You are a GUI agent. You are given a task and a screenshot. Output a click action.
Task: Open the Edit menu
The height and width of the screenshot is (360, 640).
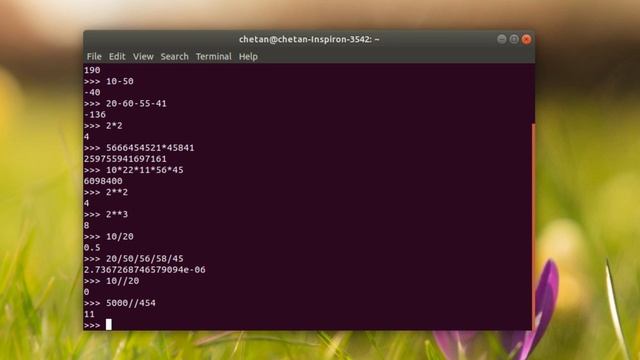click(117, 56)
